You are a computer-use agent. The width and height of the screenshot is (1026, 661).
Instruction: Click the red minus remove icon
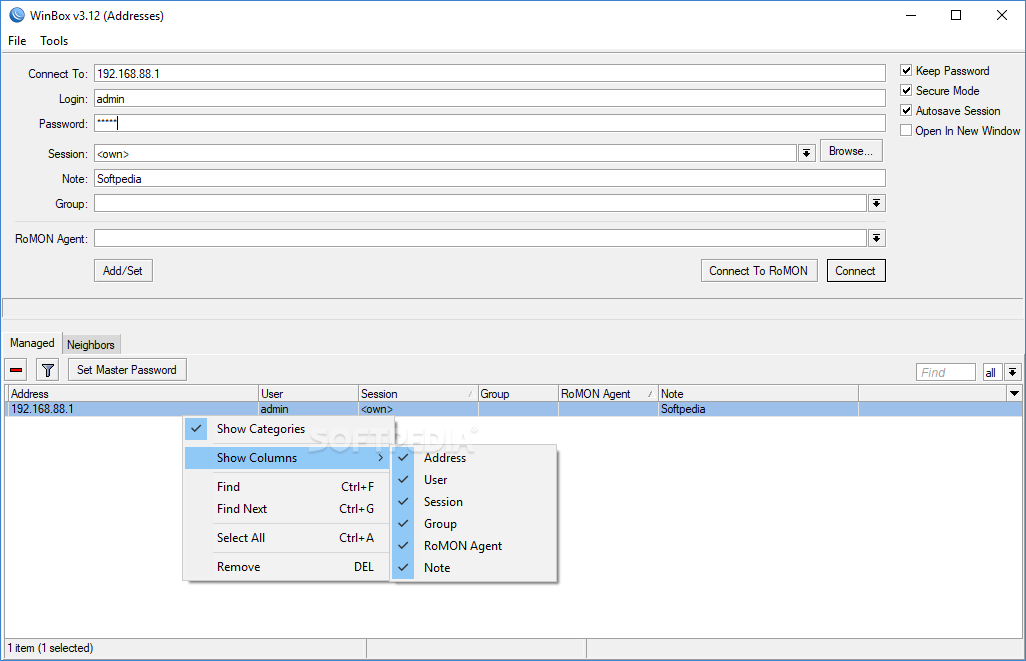(17, 370)
